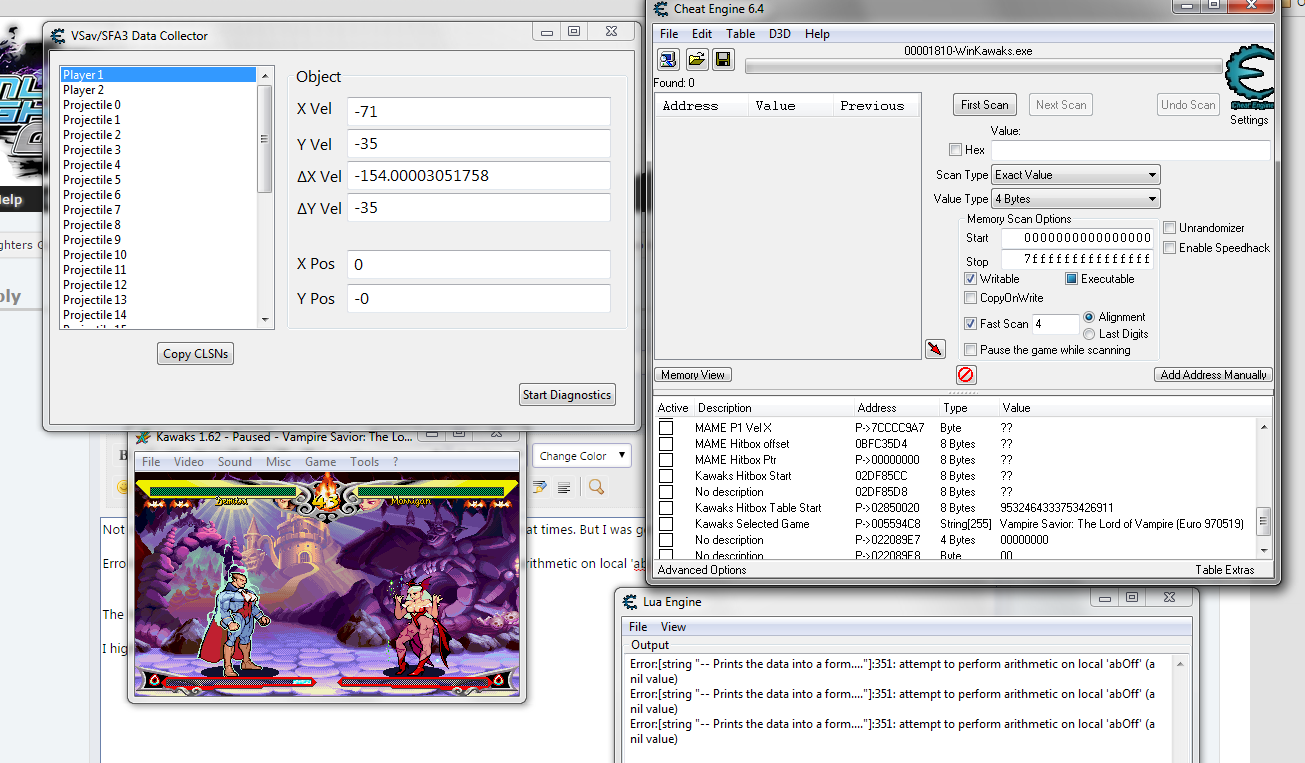Select the Kawaks Hitbox Table Start row

coord(956,508)
